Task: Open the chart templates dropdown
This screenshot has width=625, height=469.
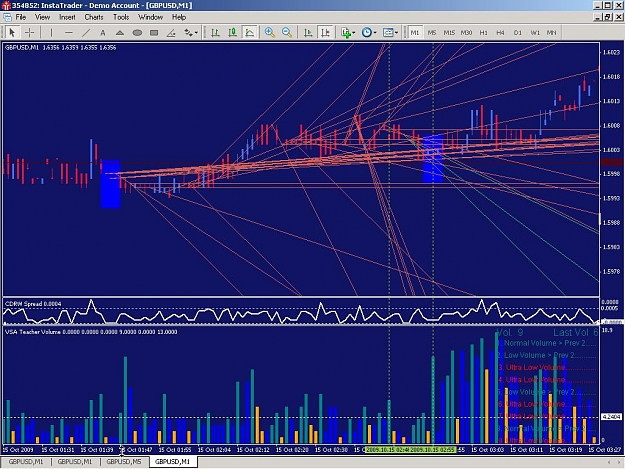Action: (390, 33)
